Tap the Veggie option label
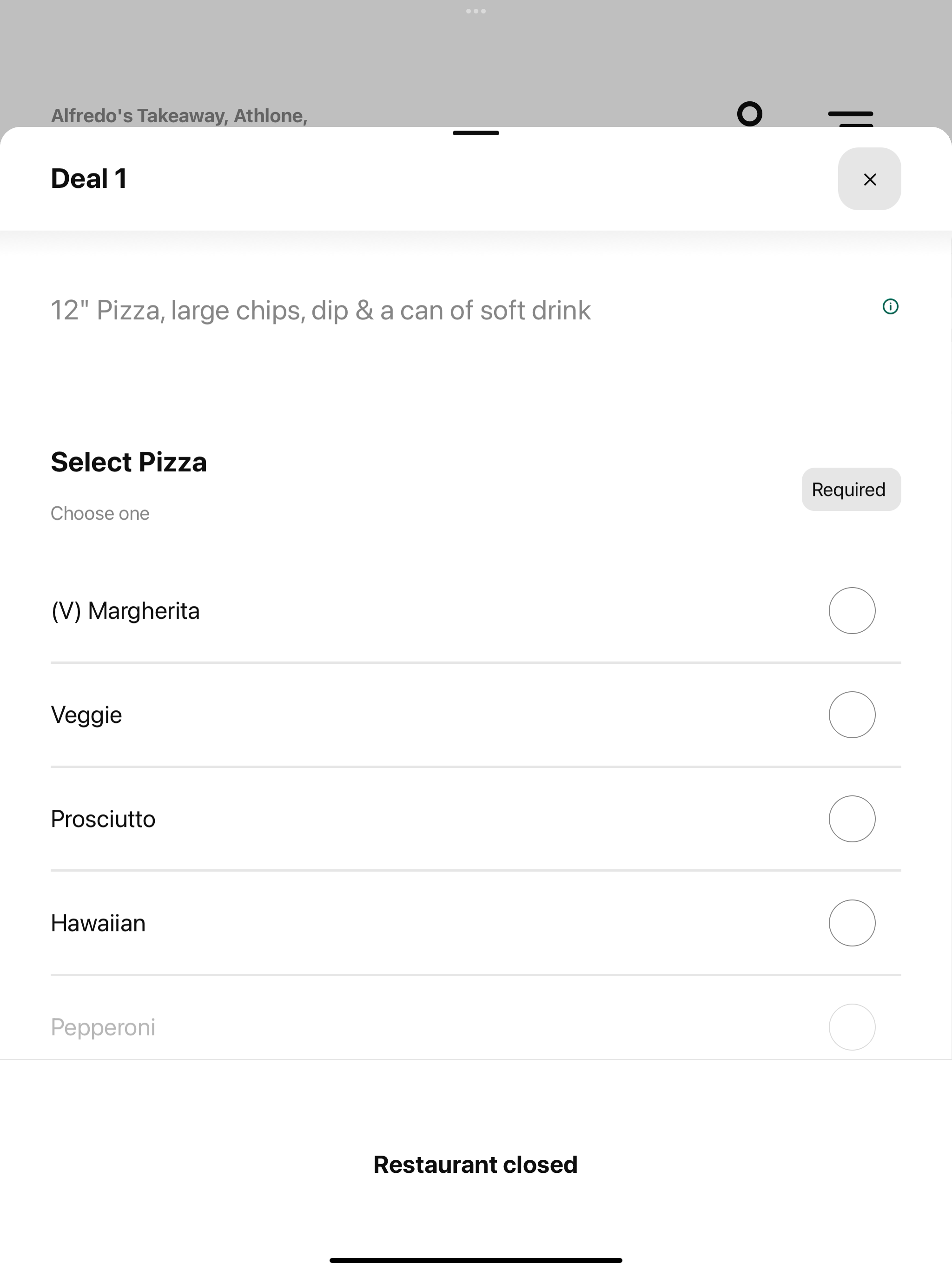 point(87,715)
